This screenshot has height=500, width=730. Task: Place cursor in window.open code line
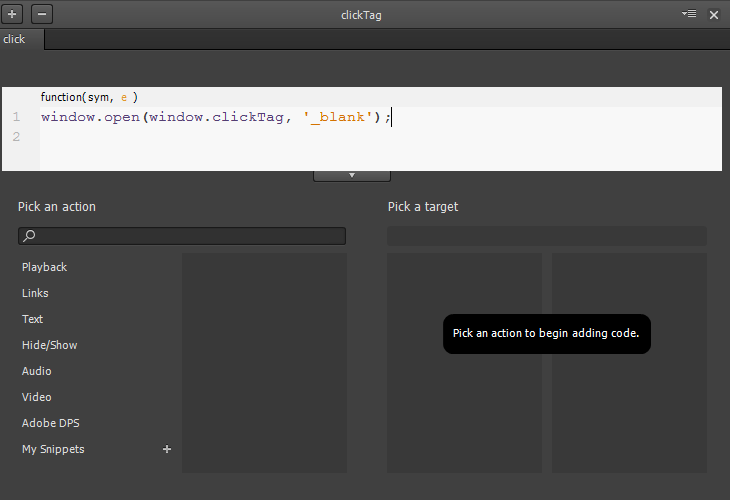point(216,117)
